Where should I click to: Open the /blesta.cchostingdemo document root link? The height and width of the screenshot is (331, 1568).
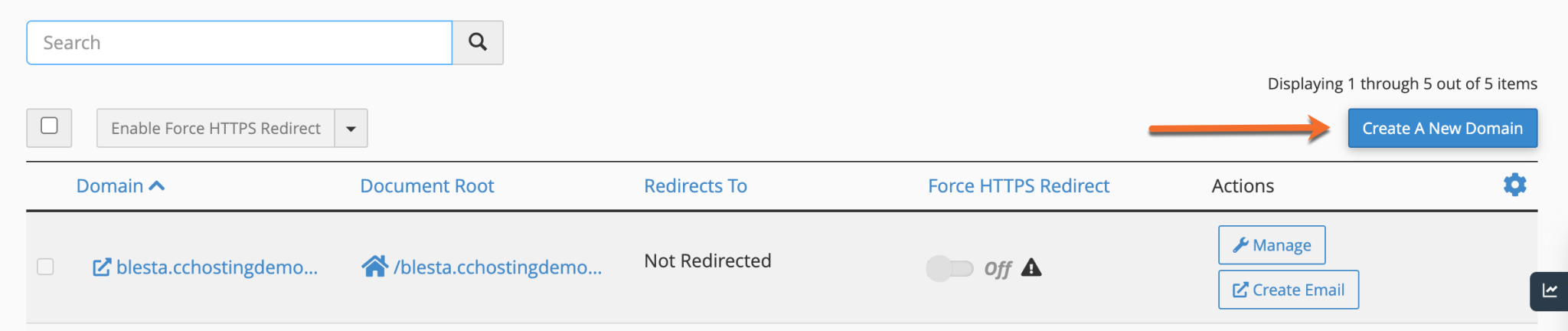[498, 267]
